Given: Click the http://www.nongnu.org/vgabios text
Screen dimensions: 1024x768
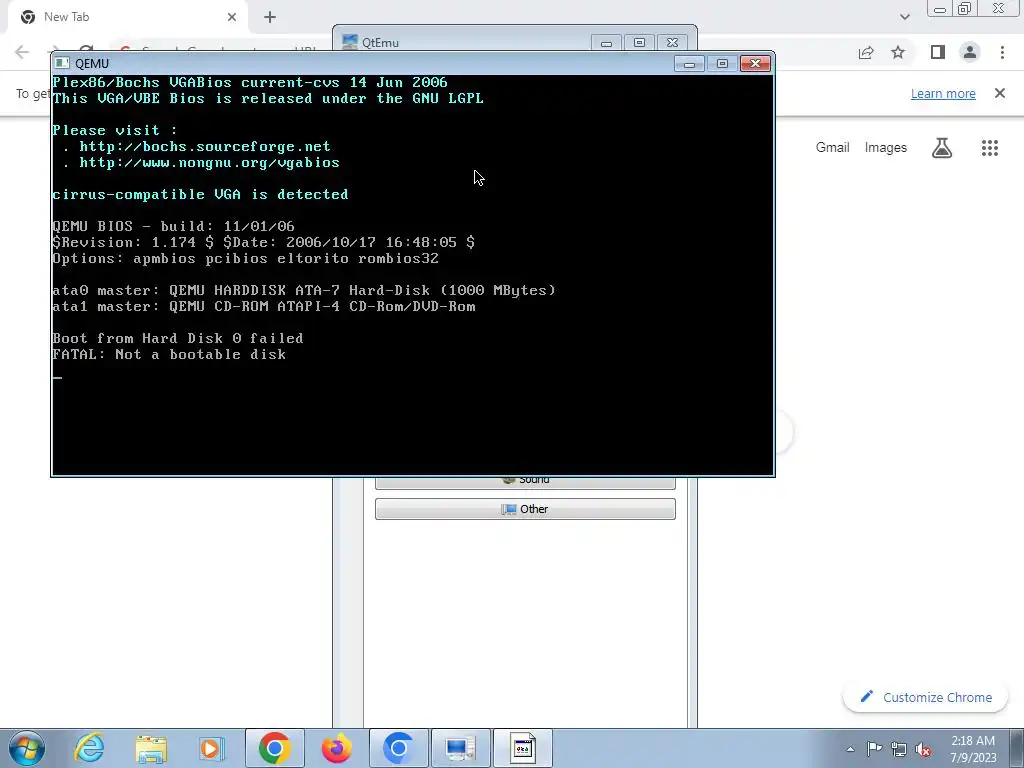Looking at the screenshot, I should pos(209,163).
